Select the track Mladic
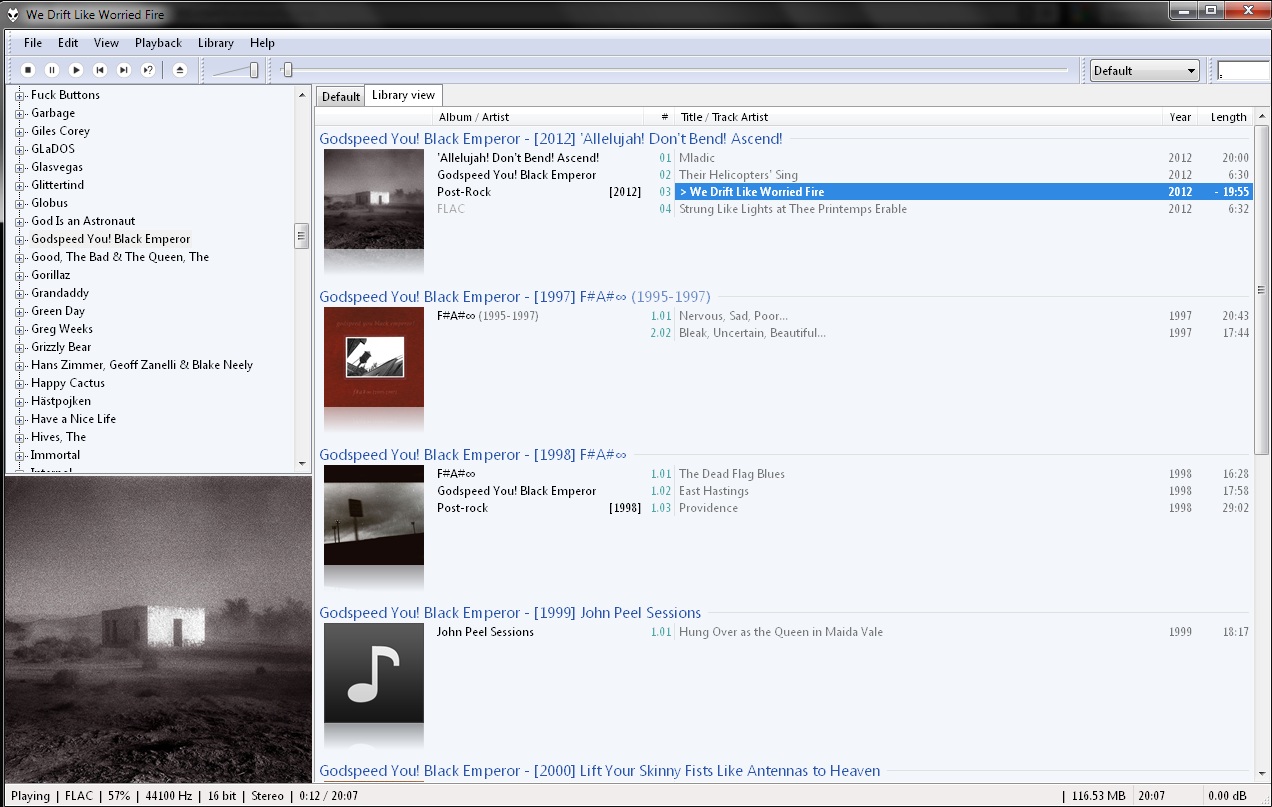 pyautogui.click(x=697, y=157)
